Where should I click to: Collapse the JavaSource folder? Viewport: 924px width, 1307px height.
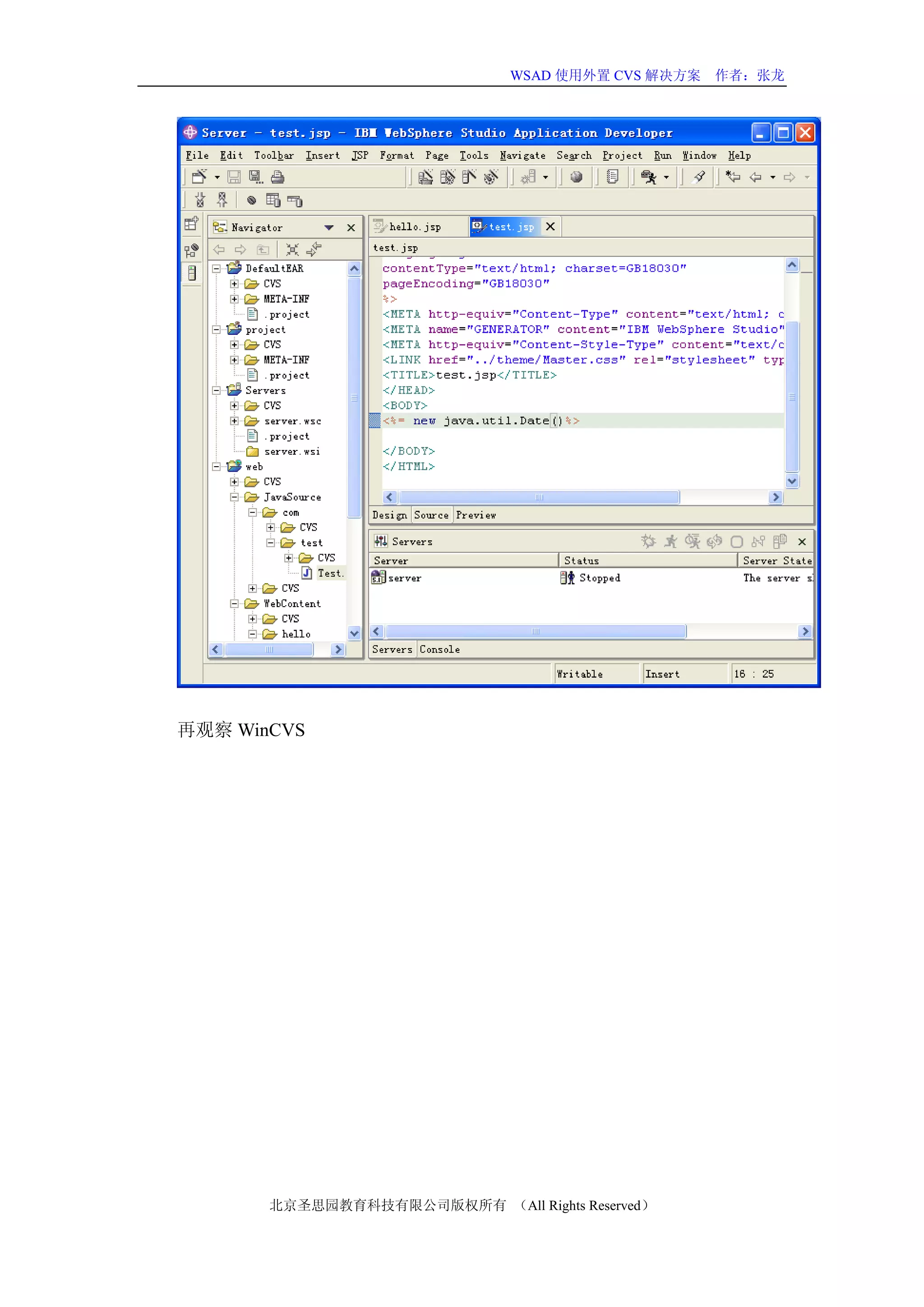[234, 497]
